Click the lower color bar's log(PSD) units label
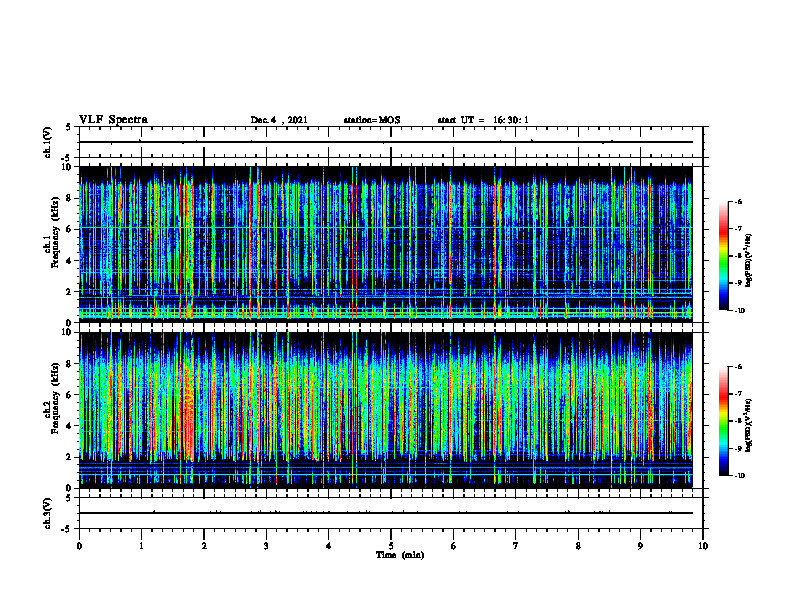This screenshot has height=612, width=792. tap(749, 424)
